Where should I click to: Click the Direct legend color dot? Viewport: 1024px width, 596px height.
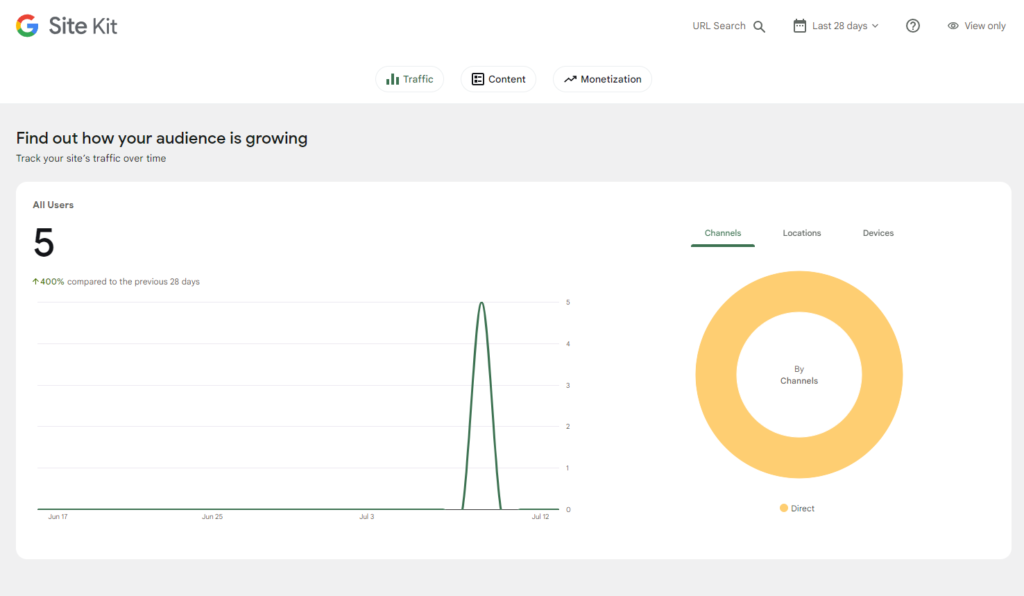pos(784,508)
